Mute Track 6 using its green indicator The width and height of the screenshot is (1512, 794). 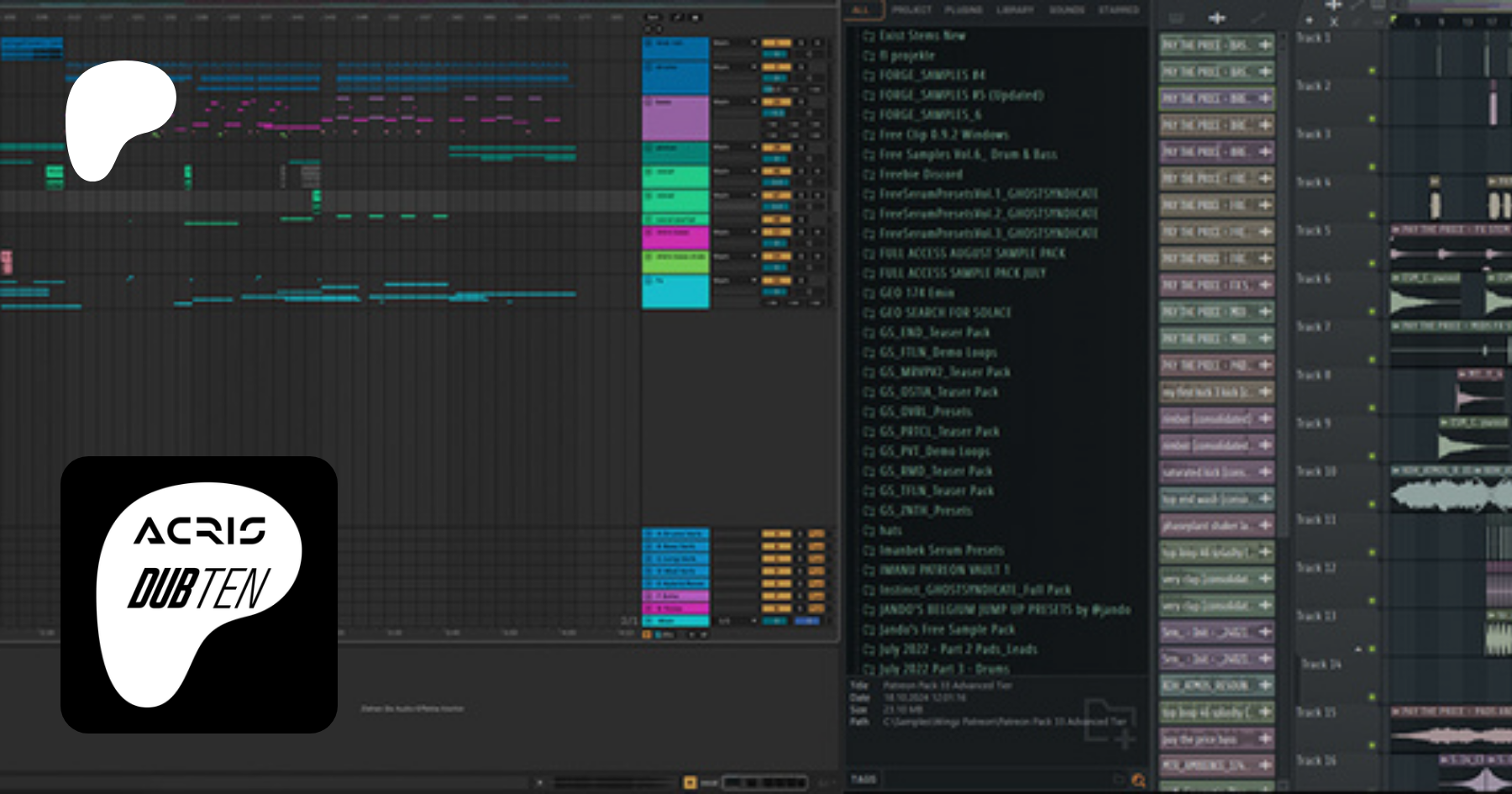1373,312
